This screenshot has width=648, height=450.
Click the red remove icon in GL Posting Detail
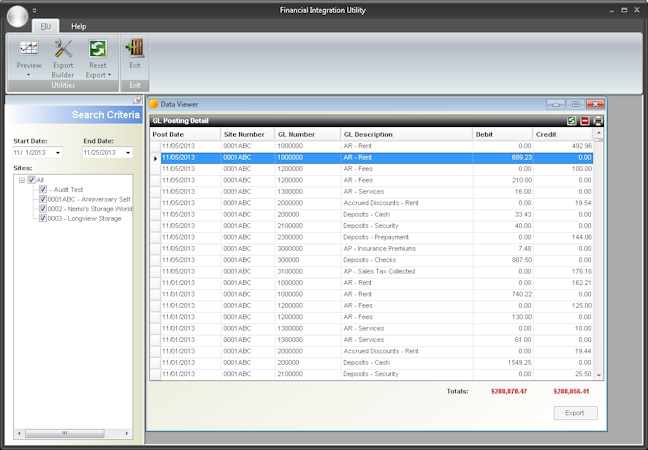[585, 121]
